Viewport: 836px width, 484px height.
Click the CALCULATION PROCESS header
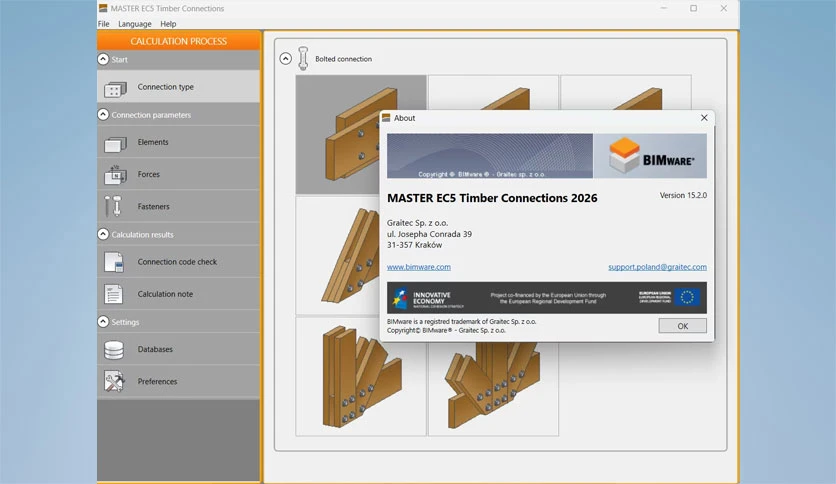[x=179, y=41]
